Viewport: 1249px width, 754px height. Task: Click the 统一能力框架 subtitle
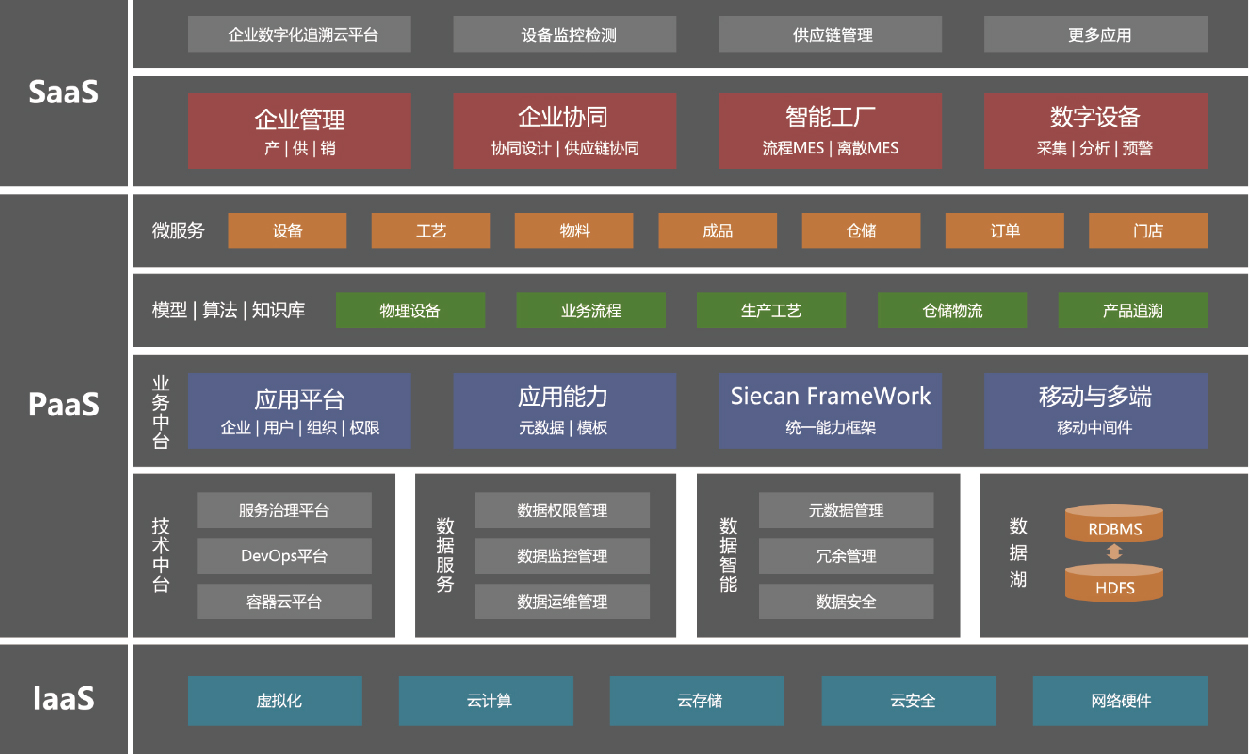830,428
